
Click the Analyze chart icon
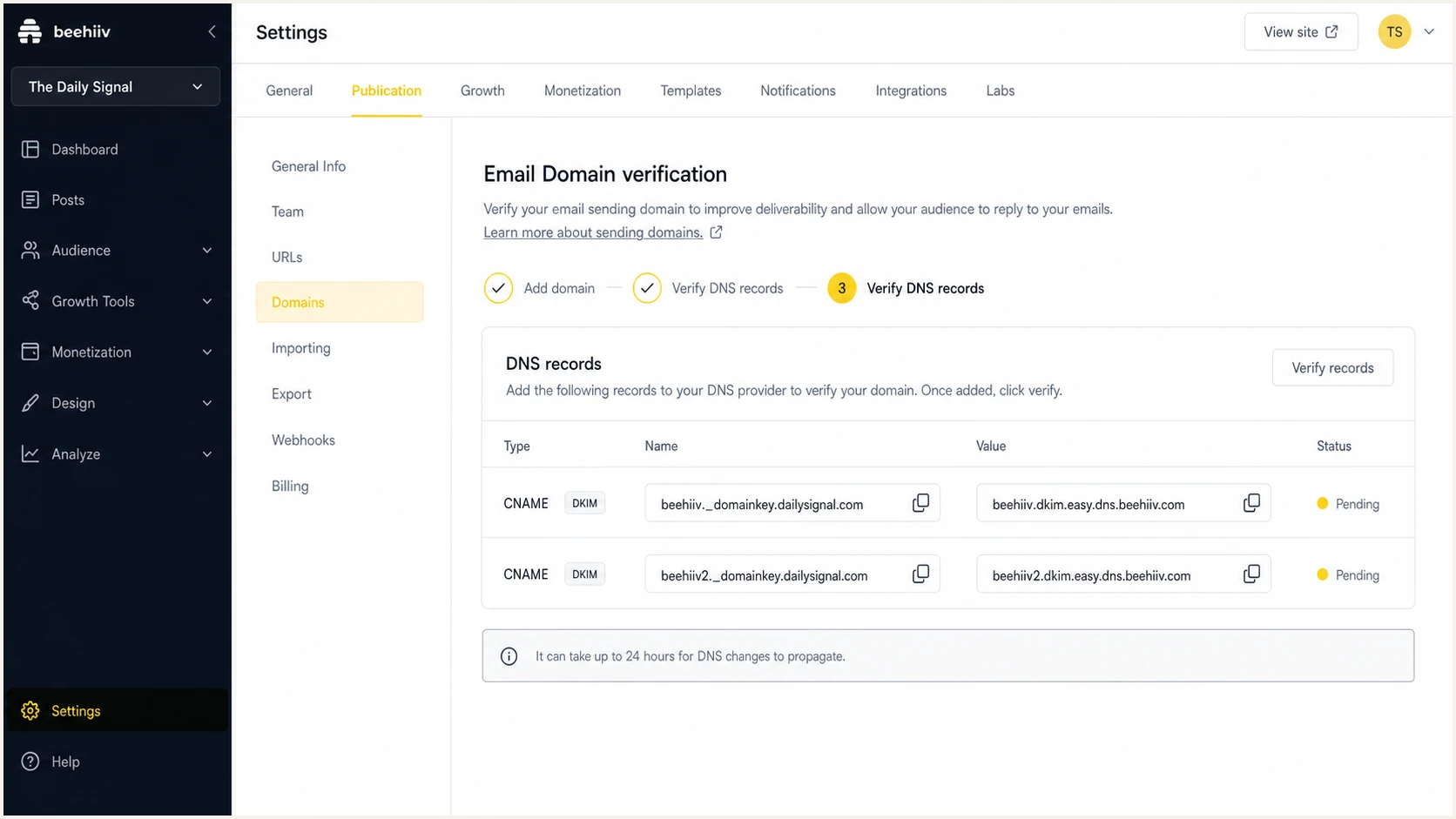click(30, 453)
